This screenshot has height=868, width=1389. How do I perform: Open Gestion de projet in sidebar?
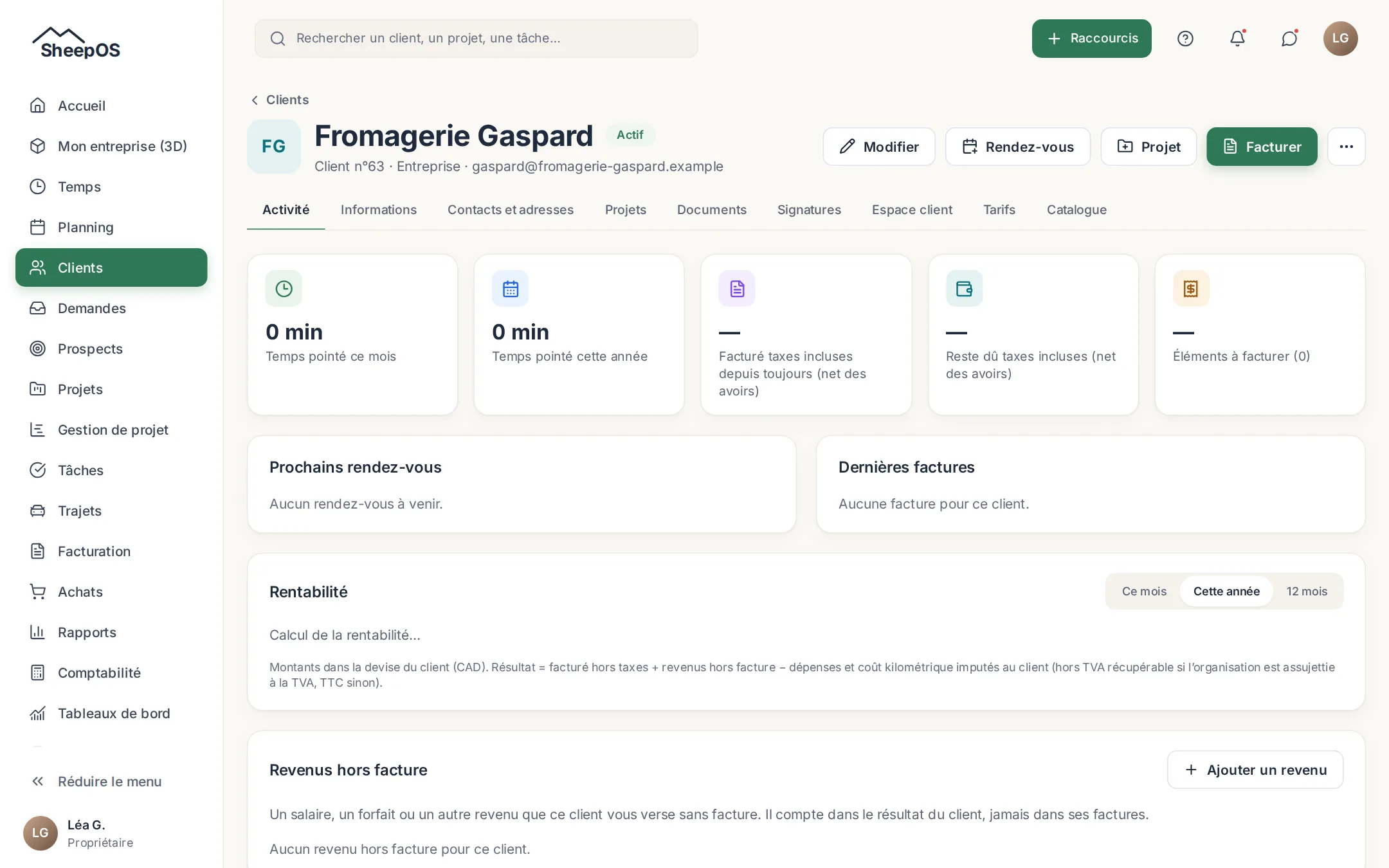click(x=111, y=429)
